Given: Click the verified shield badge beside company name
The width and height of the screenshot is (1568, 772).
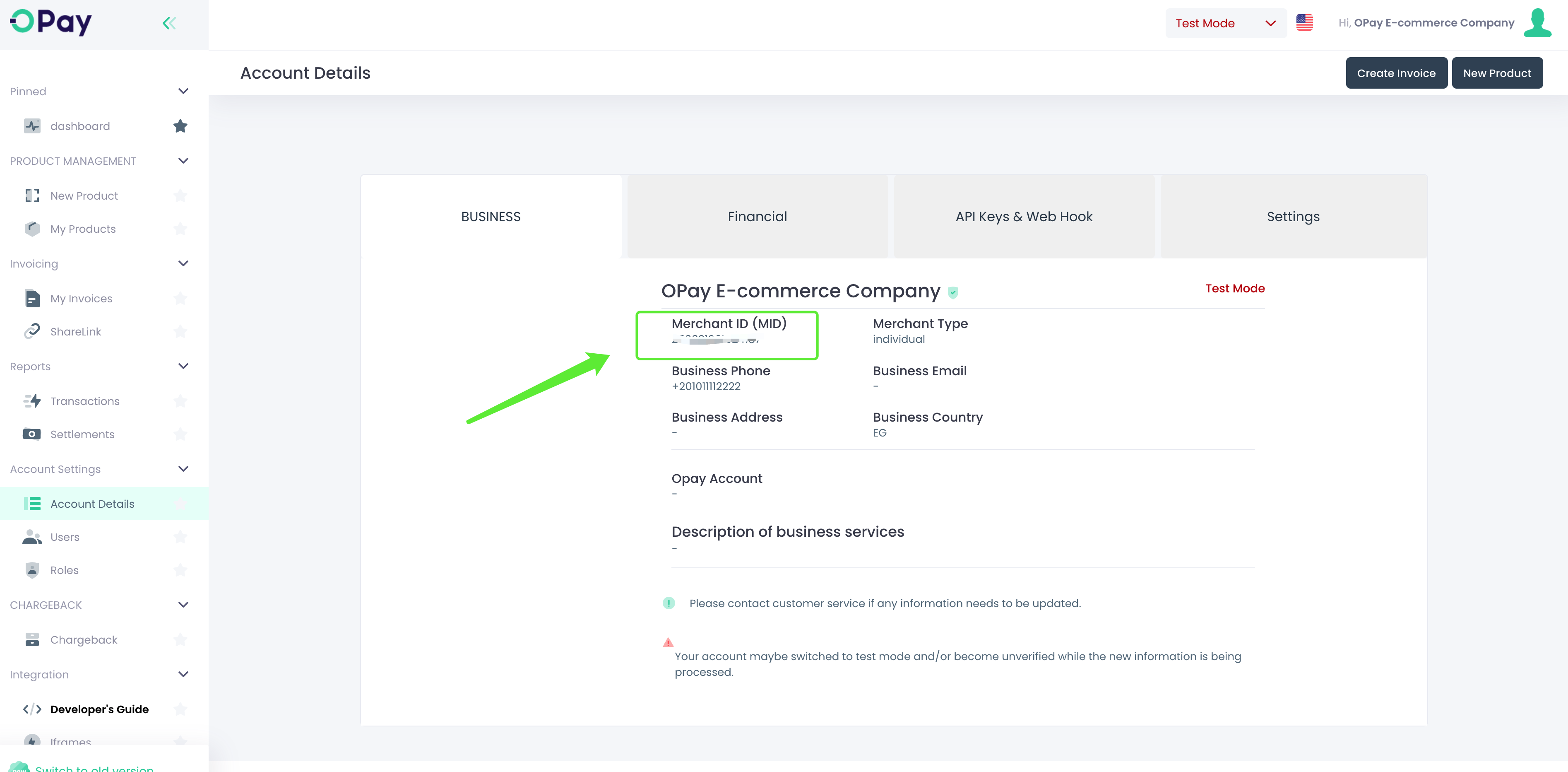Looking at the screenshot, I should 952,292.
